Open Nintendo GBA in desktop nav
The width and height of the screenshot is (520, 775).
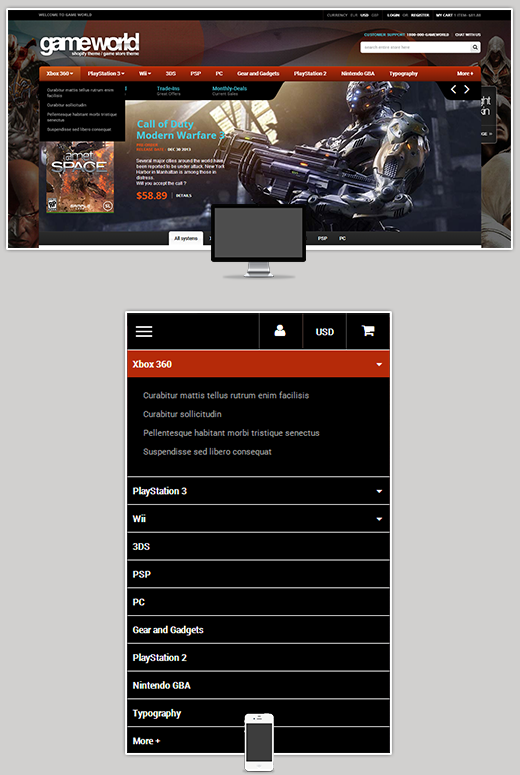(x=358, y=74)
